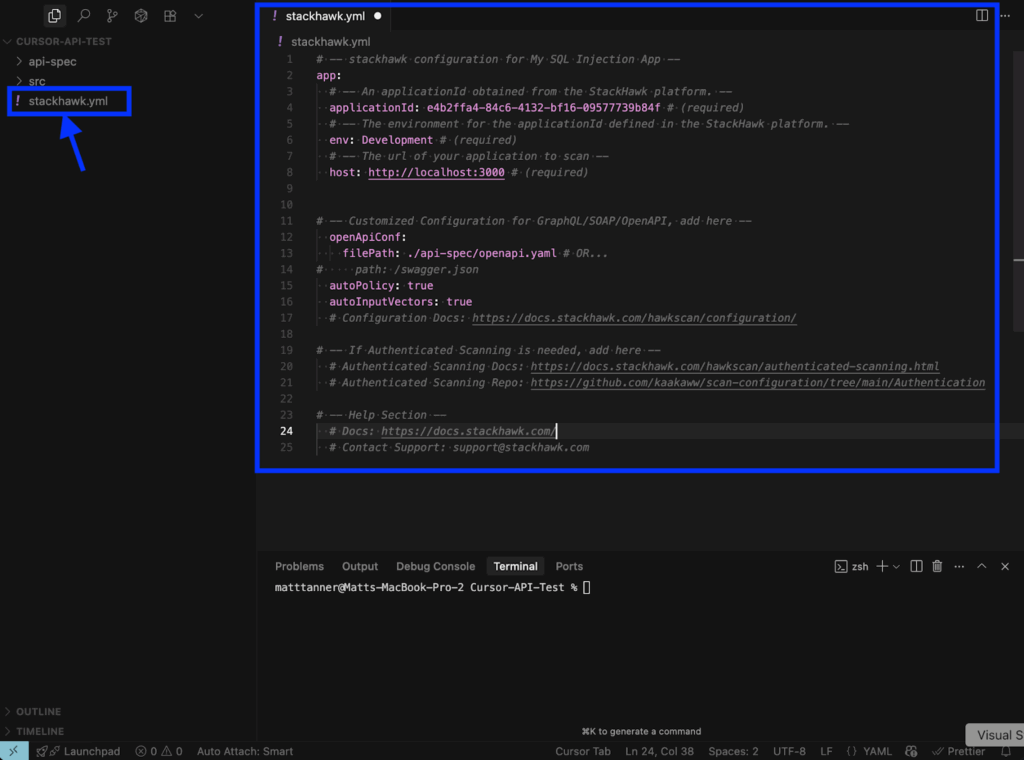Open the cube-shaped view icon in the sidebar toolbar
The height and width of the screenshot is (760, 1024).
point(141,16)
